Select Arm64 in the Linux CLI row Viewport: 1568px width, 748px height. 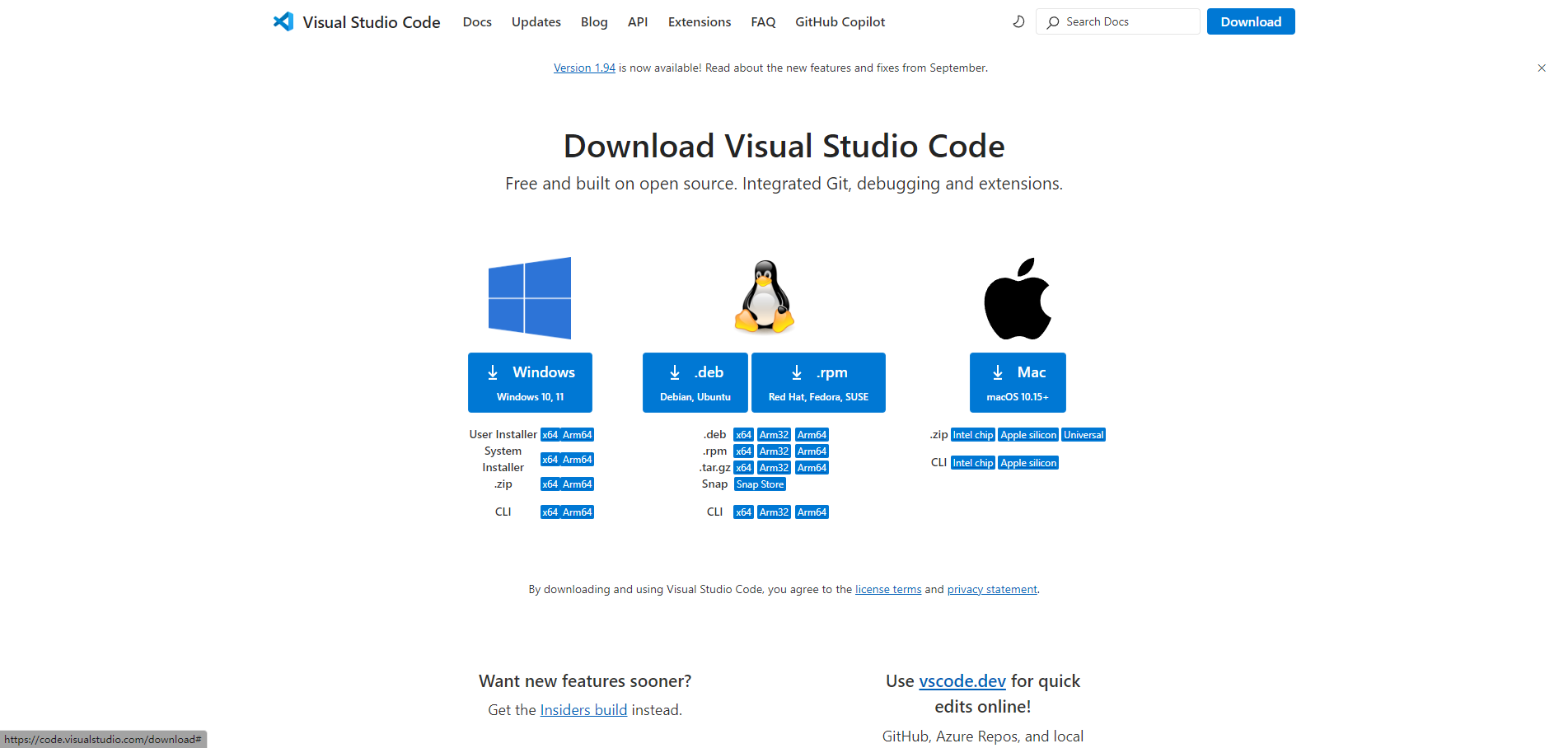pyautogui.click(x=812, y=512)
